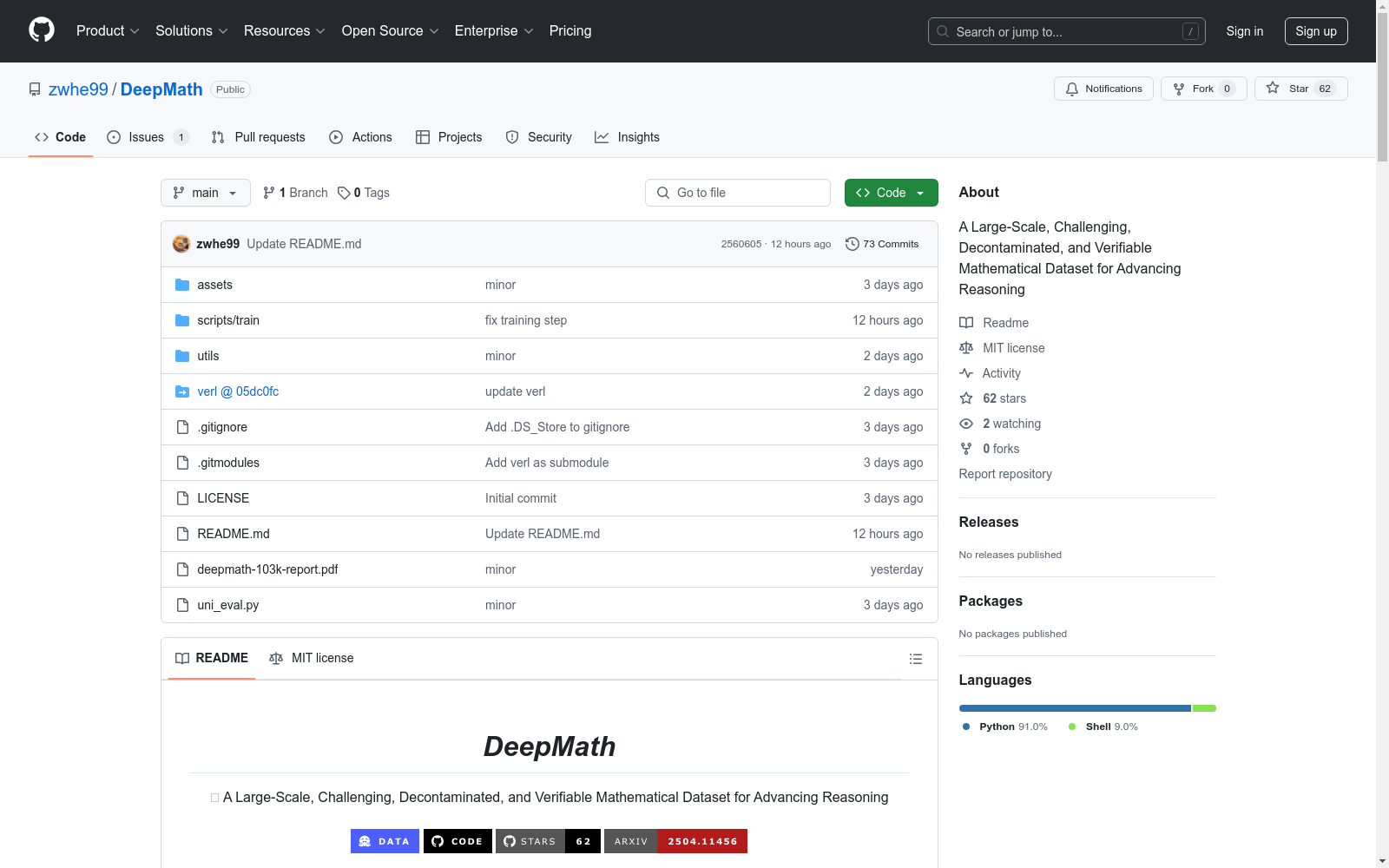Open the Releases heading link

989,522
